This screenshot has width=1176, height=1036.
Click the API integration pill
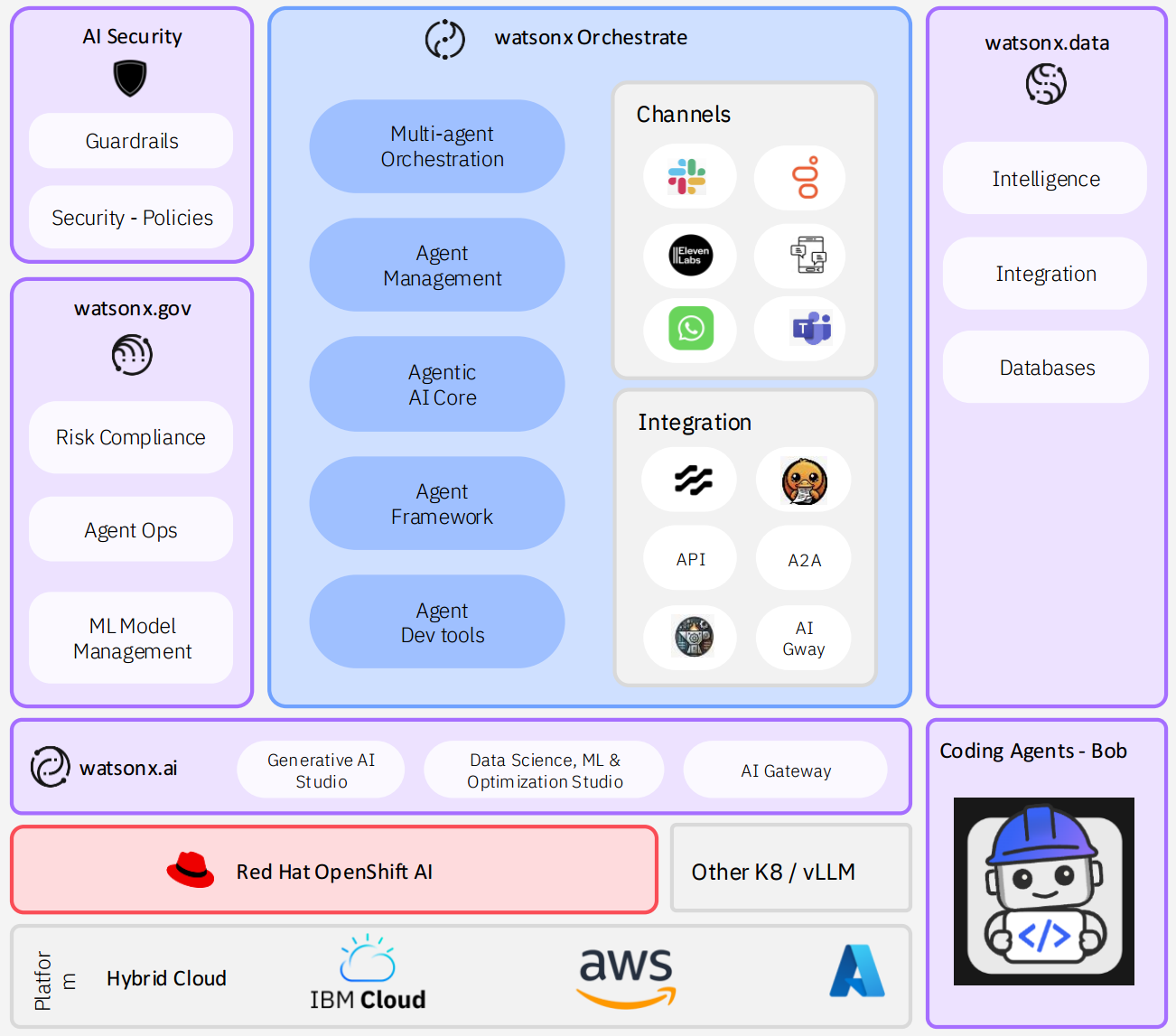pyautogui.click(x=690, y=558)
